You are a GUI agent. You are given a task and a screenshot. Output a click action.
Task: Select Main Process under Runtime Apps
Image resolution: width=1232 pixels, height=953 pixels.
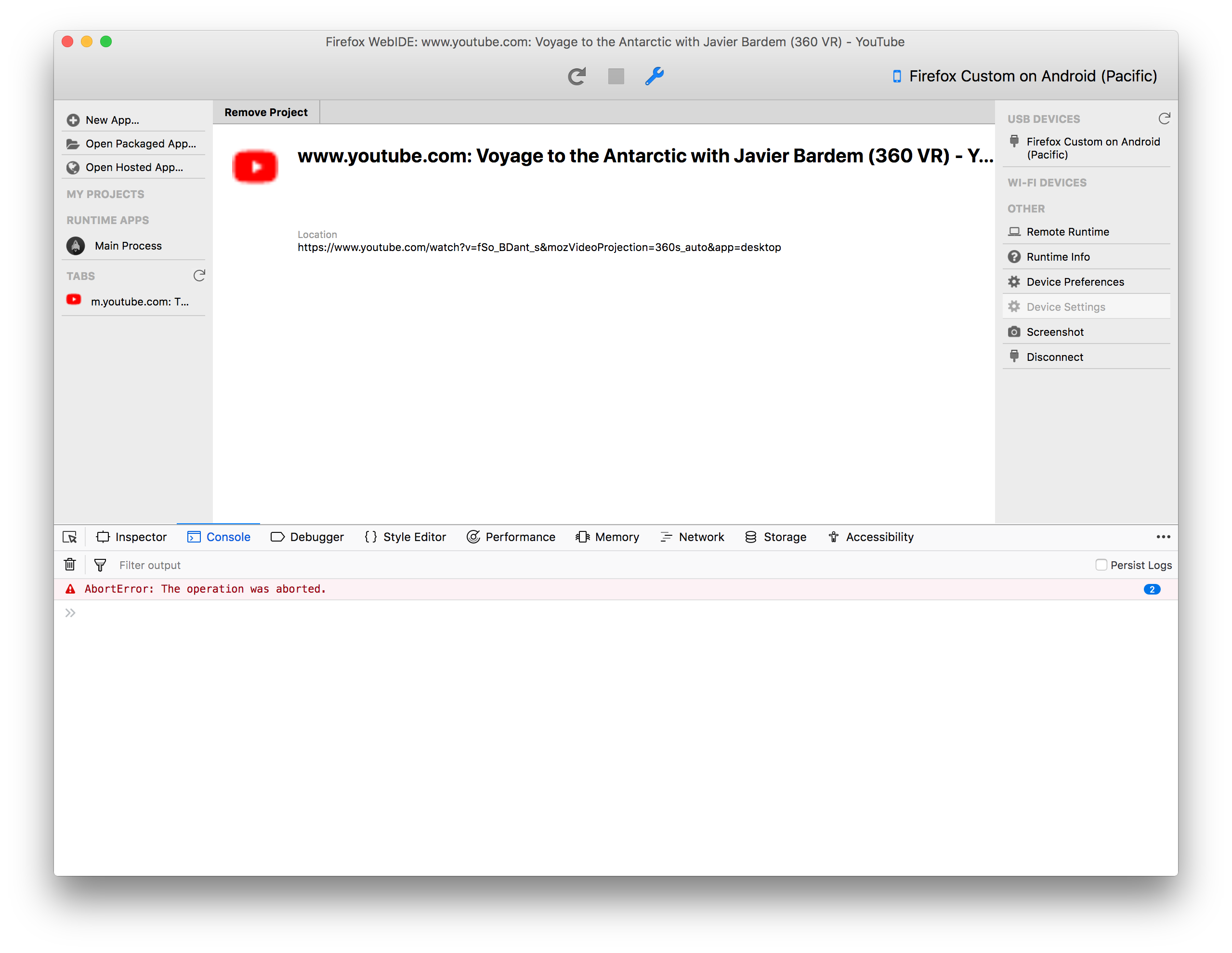click(x=128, y=245)
